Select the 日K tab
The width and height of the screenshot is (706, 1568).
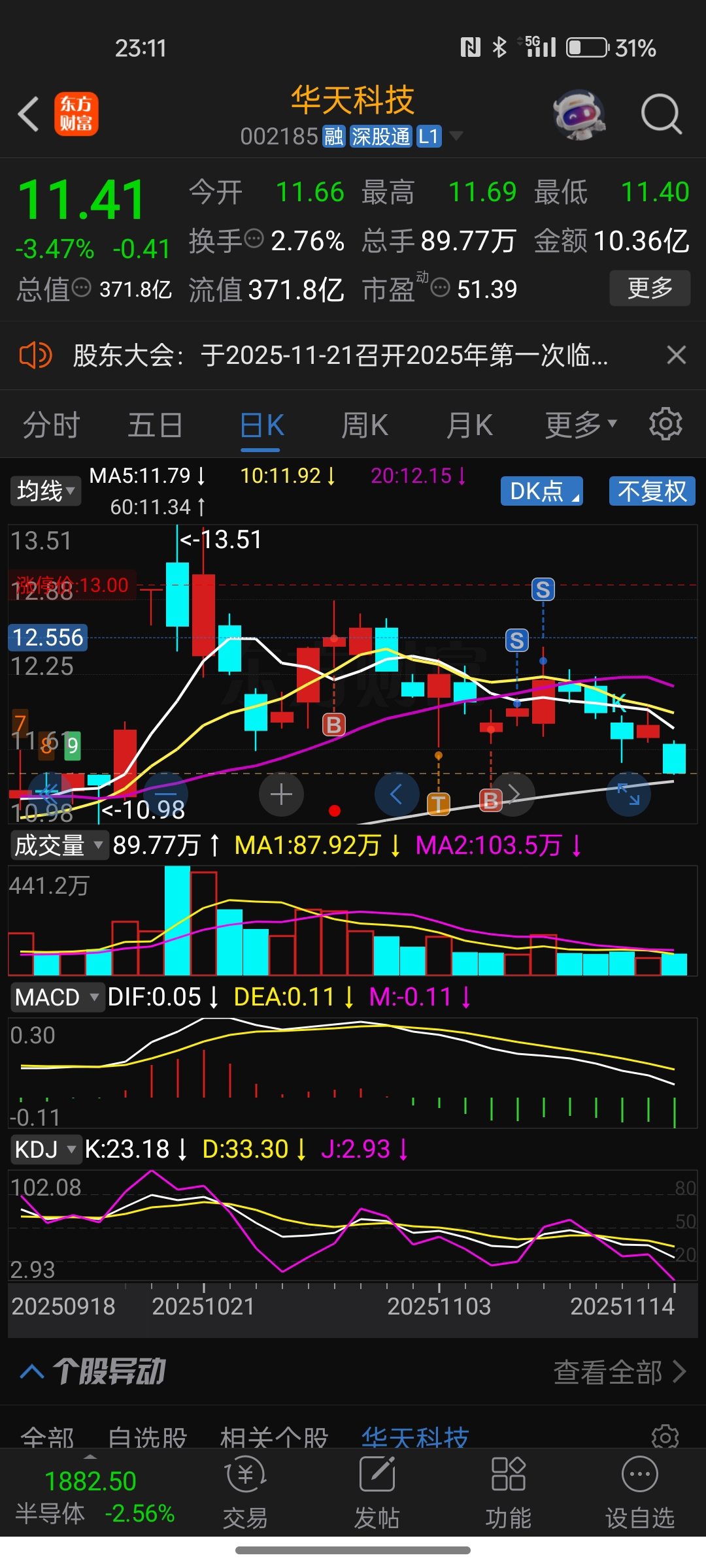(x=261, y=425)
